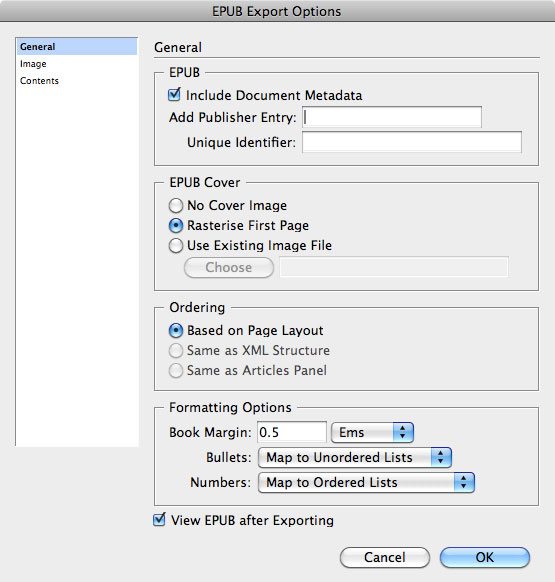Open the Ems margin unit dropdown
Viewport: 555px width, 582px height.
coord(372,432)
